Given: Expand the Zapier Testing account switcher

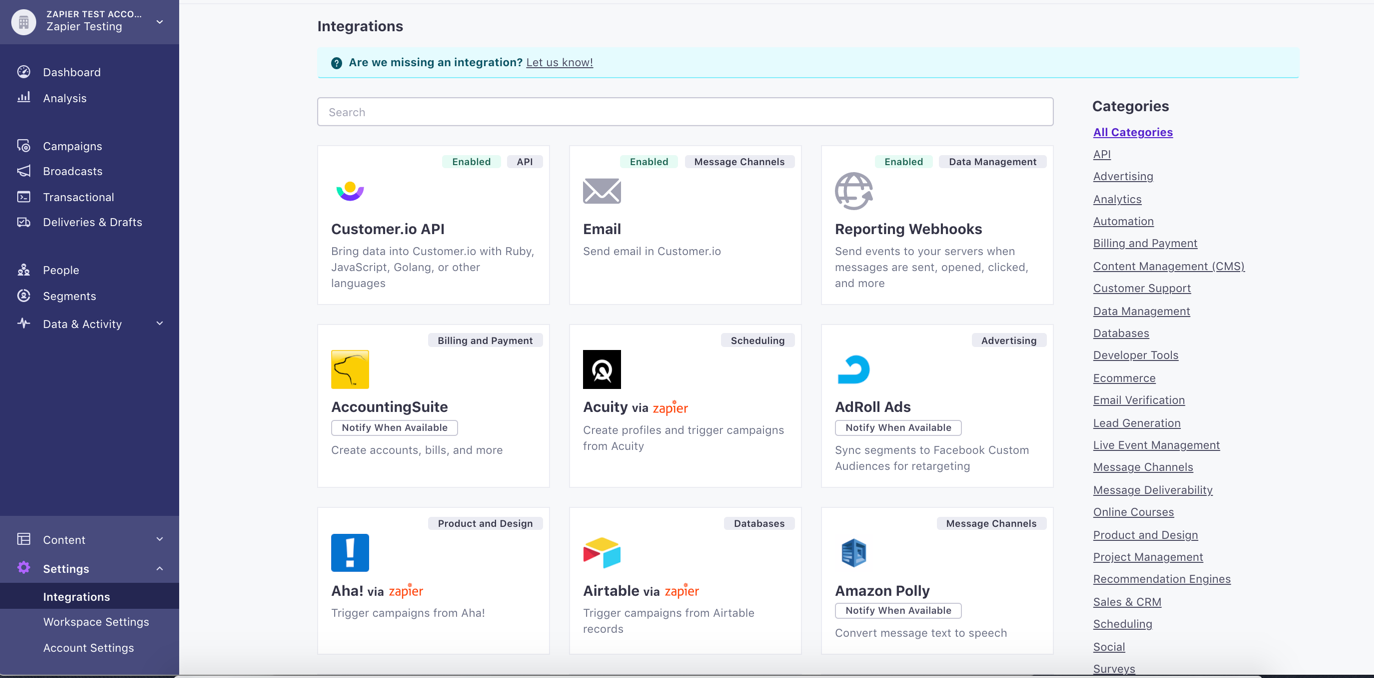Looking at the screenshot, I should pos(90,21).
